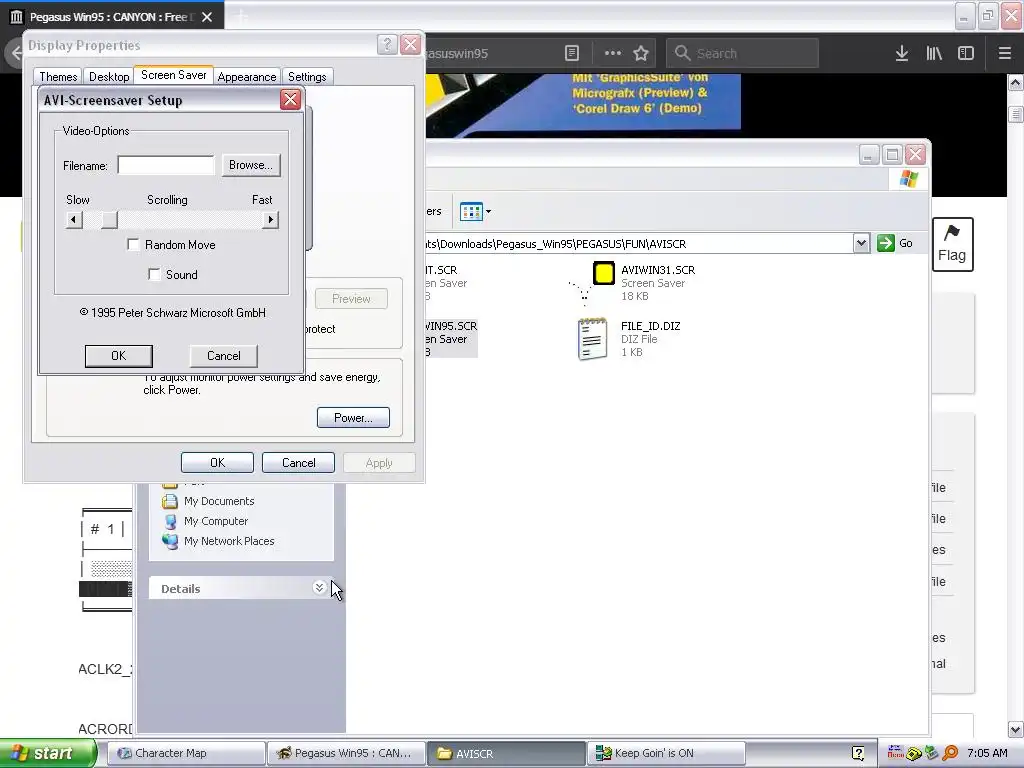
Task: Click inside the Filename input field
Action: point(166,165)
